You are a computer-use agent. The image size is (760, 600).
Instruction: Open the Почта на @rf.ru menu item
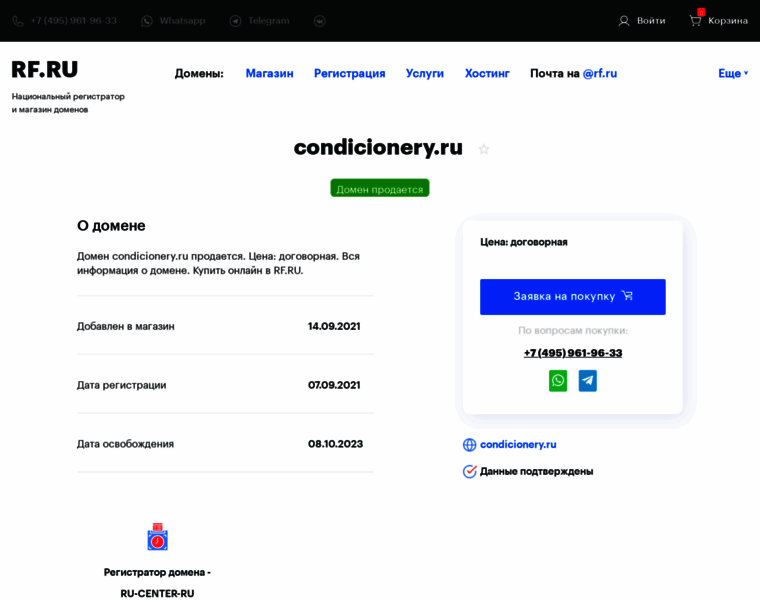tap(573, 73)
